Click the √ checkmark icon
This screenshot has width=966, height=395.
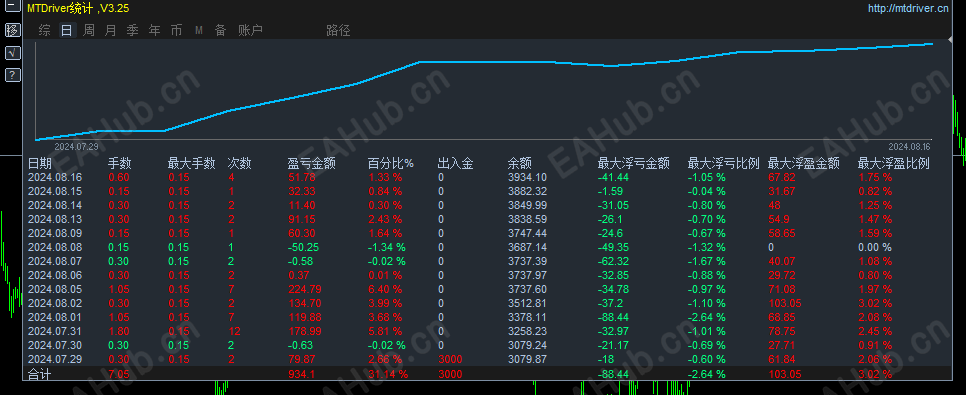click(x=12, y=53)
